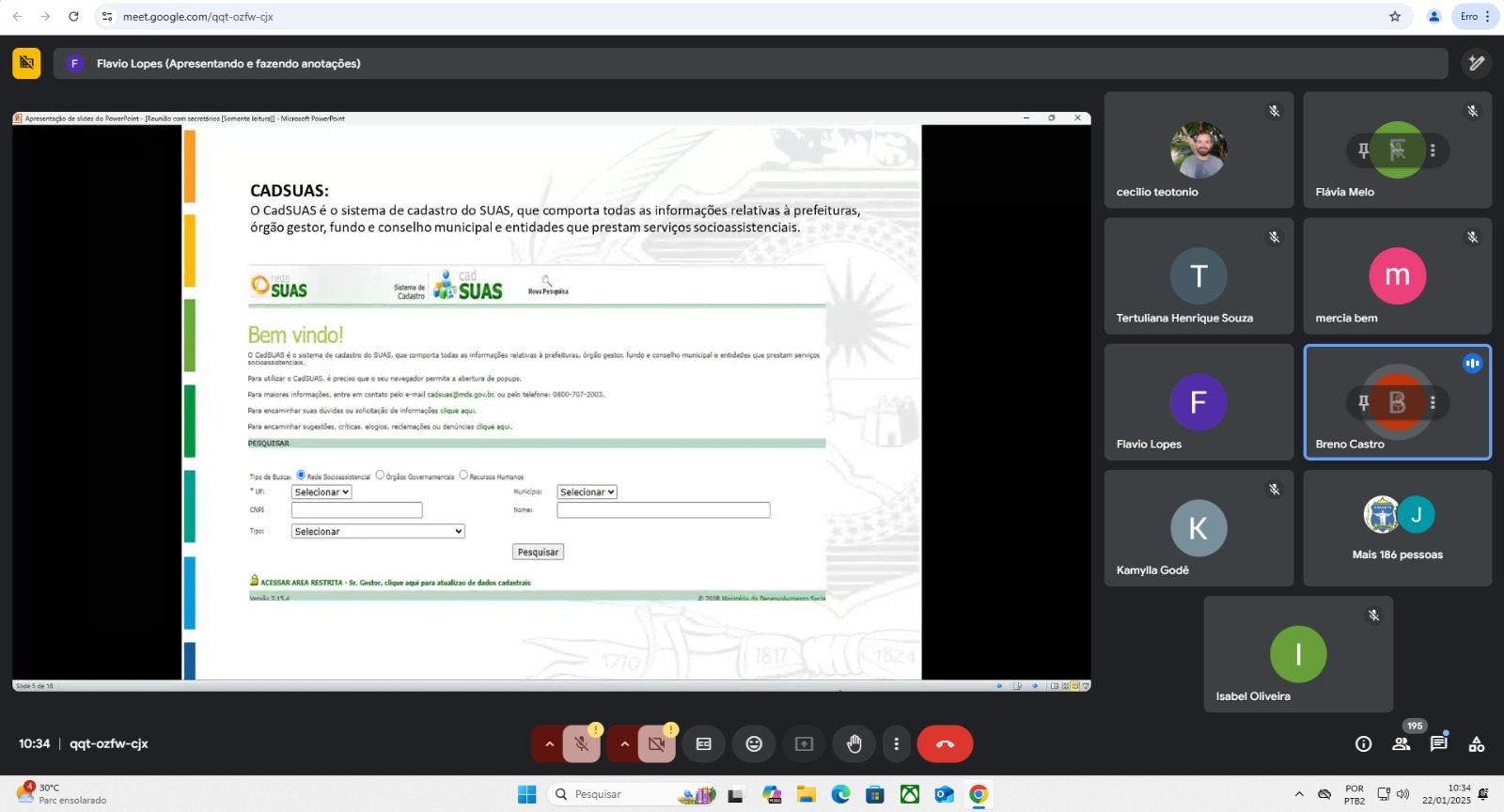
Task: Expand audio settings chevron beside microphone
Action: (549, 744)
